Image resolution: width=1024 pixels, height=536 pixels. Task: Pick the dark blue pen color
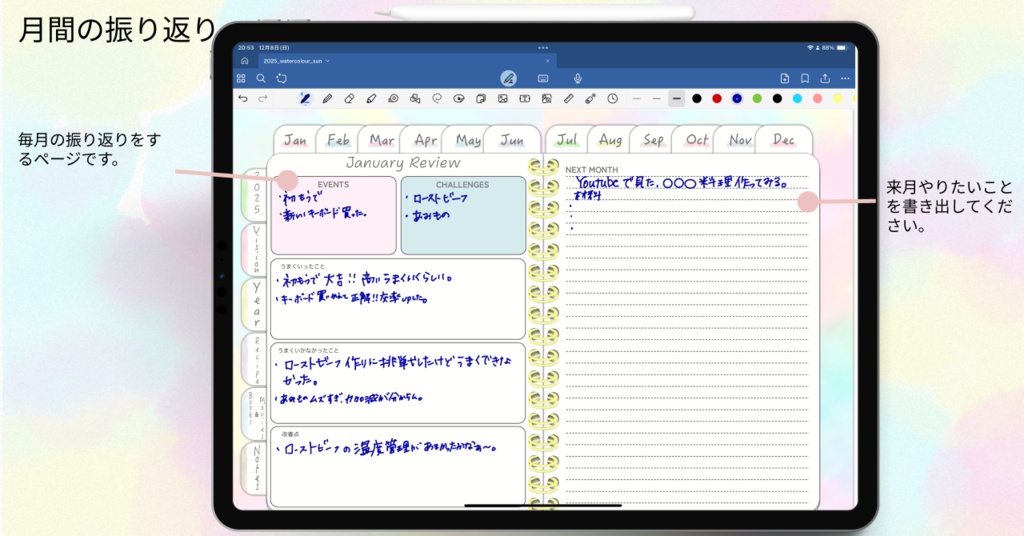pos(737,99)
